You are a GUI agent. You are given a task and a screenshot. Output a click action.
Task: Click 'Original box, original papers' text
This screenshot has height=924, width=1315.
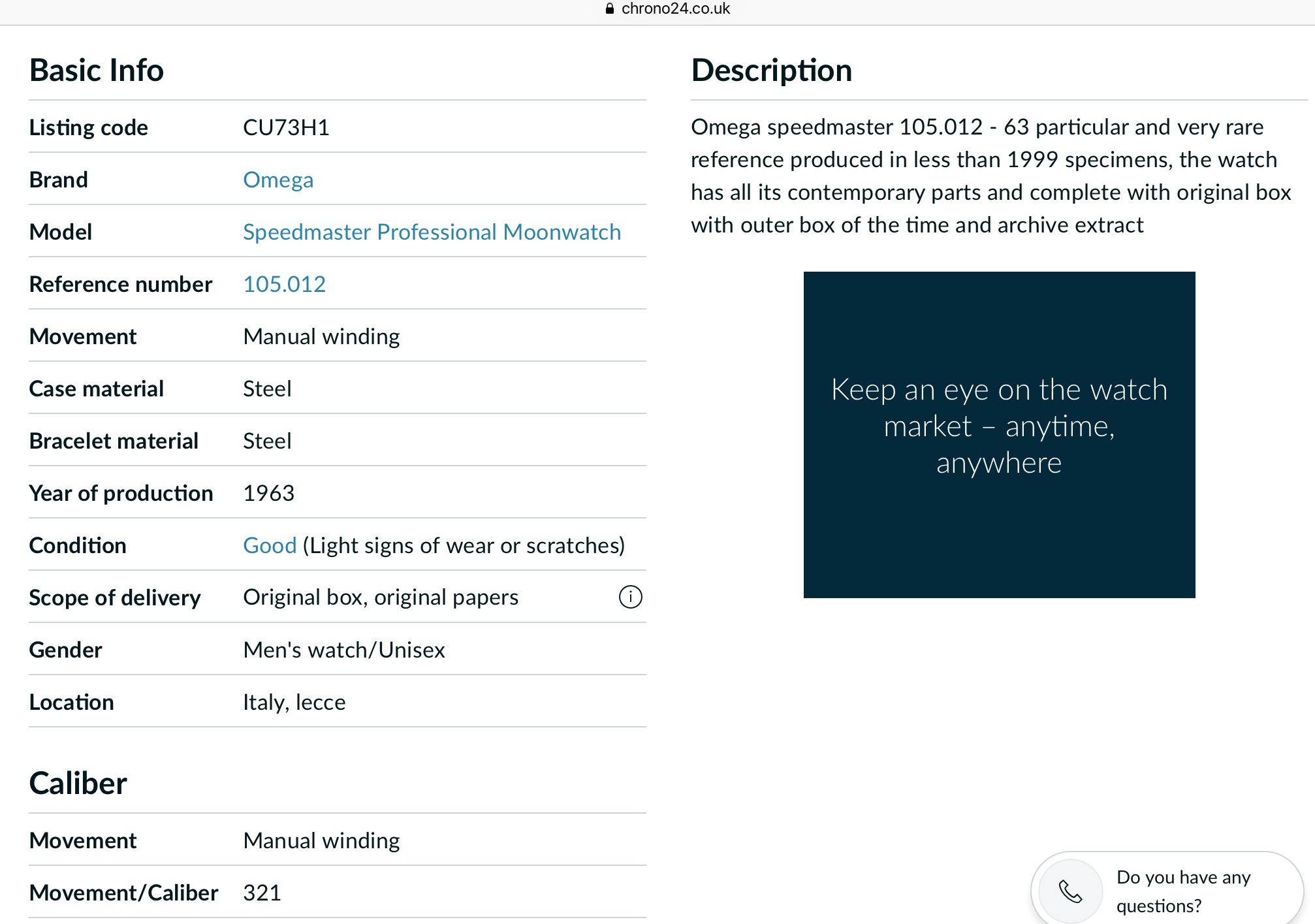coord(381,597)
